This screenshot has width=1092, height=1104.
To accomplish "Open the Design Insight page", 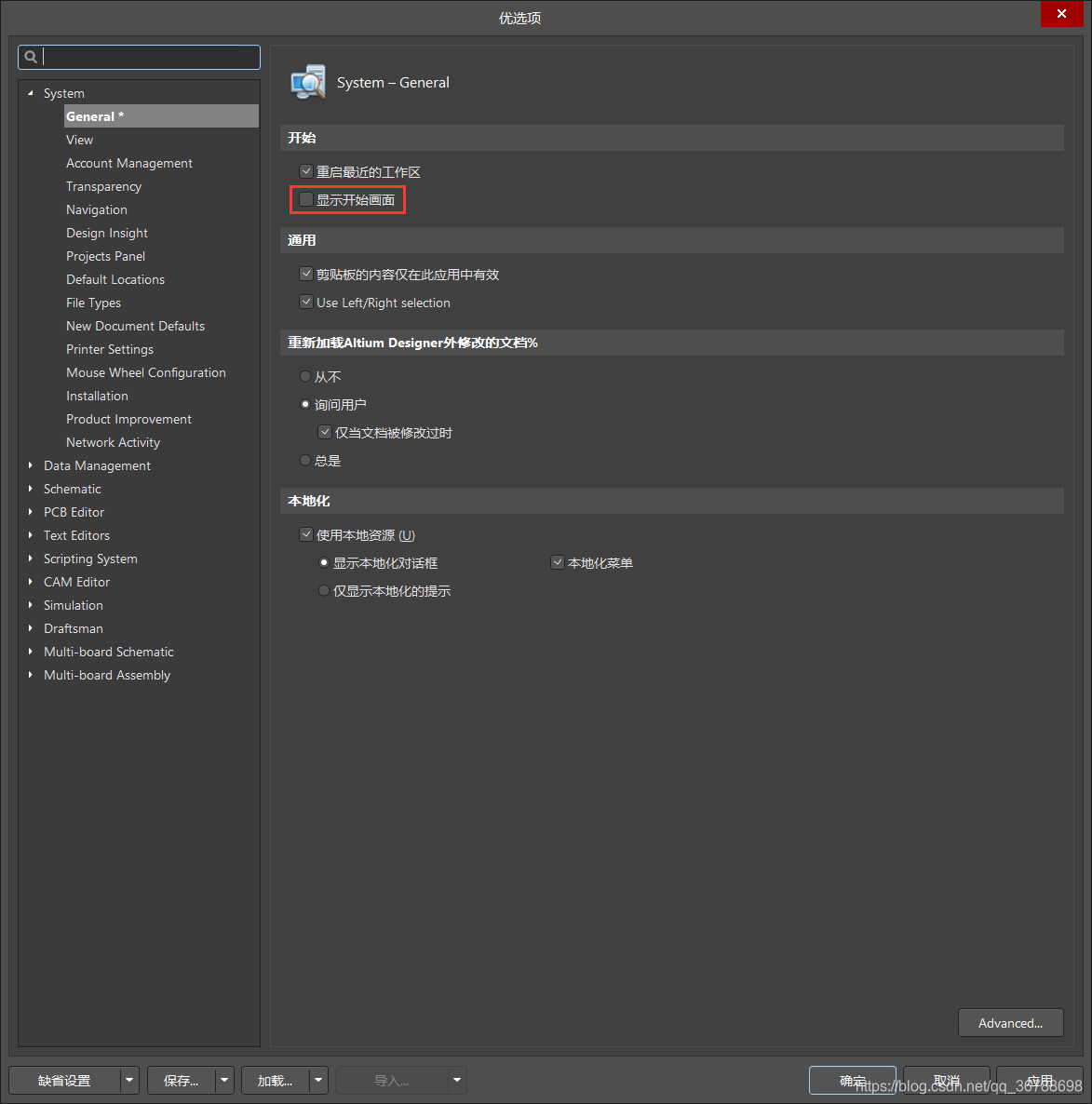I will point(107,233).
